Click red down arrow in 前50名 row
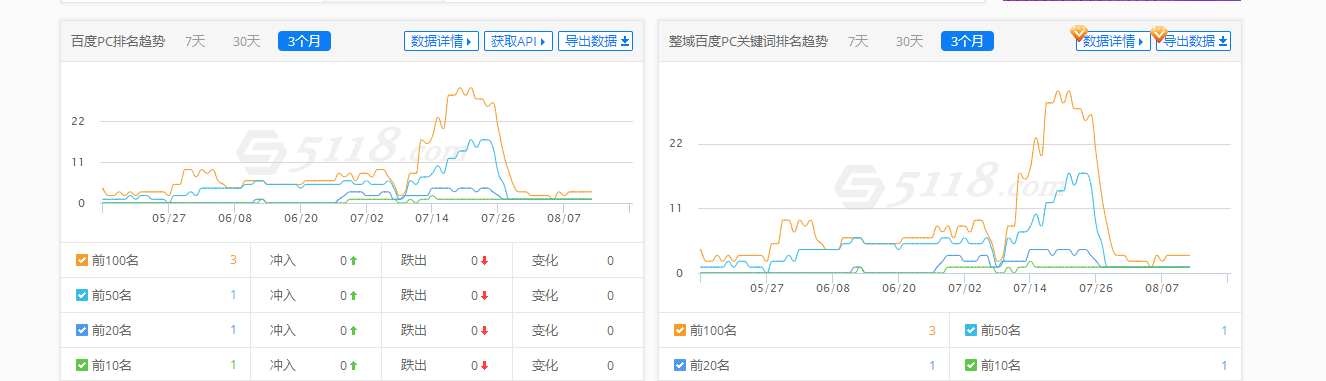 (x=484, y=296)
